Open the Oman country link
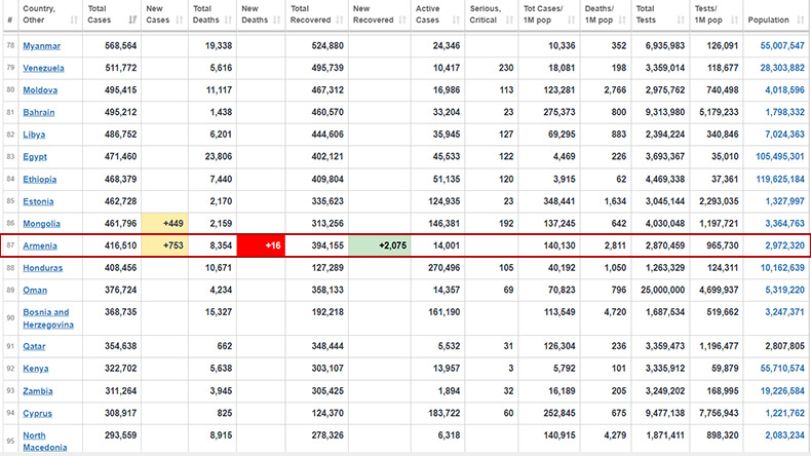 pyautogui.click(x=35, y=291)
